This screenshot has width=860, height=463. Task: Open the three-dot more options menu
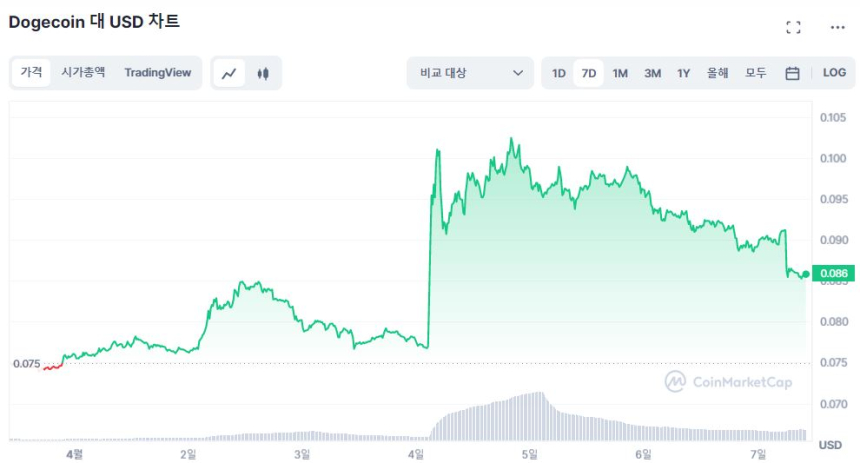[x=838, y=27]
